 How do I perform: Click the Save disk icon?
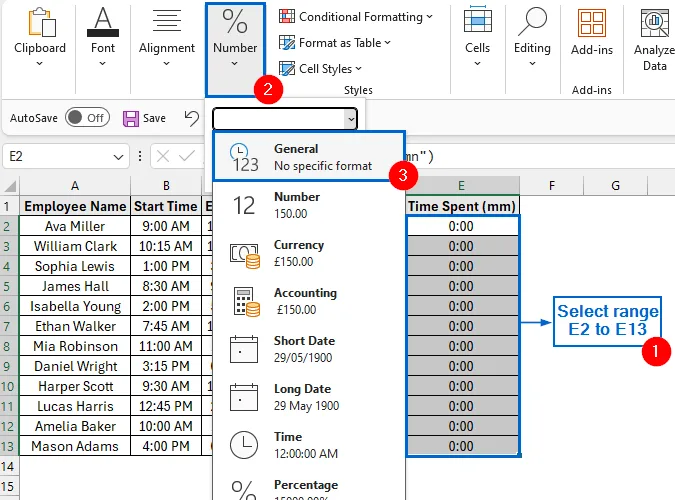click(x=131, y=118)
